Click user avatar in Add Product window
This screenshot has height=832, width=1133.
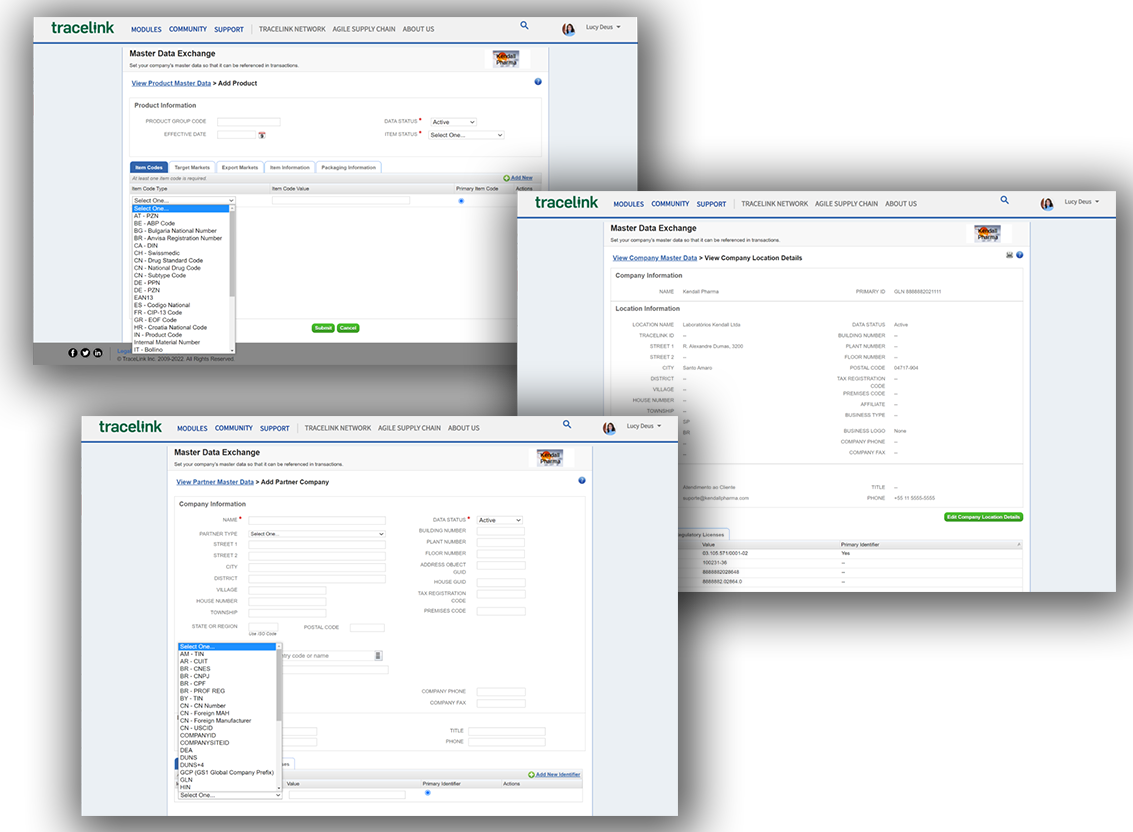pos(569,29)
